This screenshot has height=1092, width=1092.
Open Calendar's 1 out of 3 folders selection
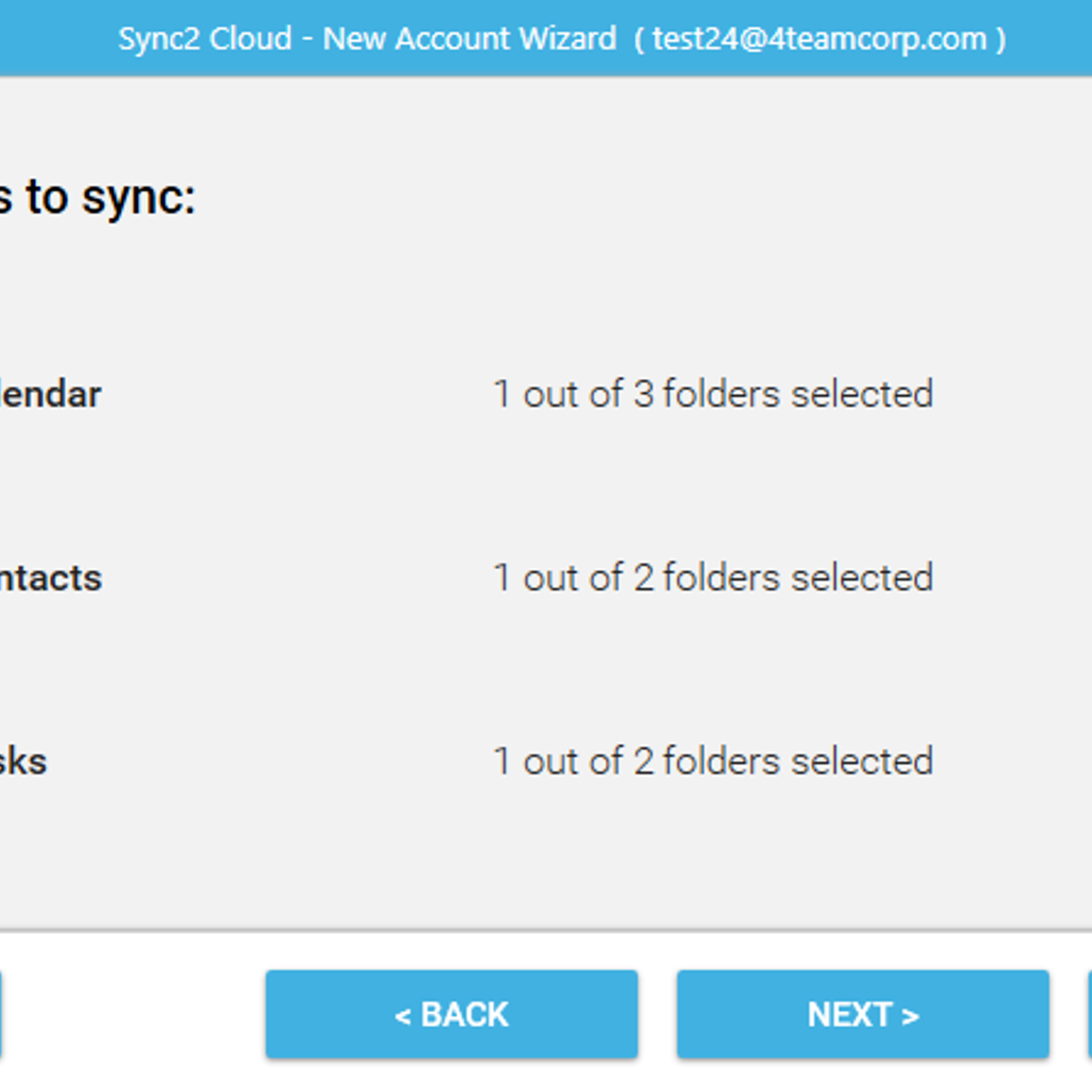click(713, 394)
